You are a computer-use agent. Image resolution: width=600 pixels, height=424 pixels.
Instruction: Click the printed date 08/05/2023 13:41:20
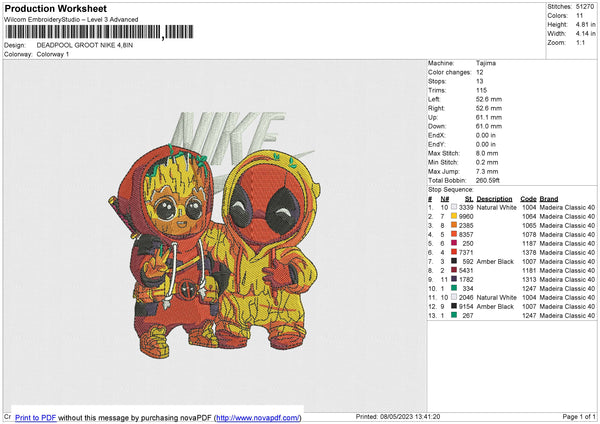click(410, 416)
